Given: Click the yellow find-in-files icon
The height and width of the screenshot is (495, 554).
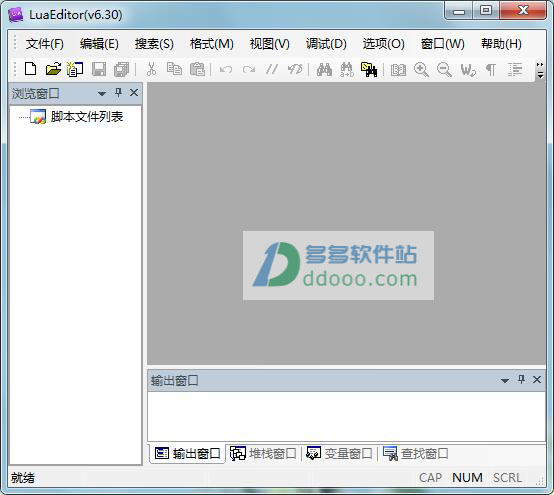Looking at the screenshot, I should [x=369, y=69].
